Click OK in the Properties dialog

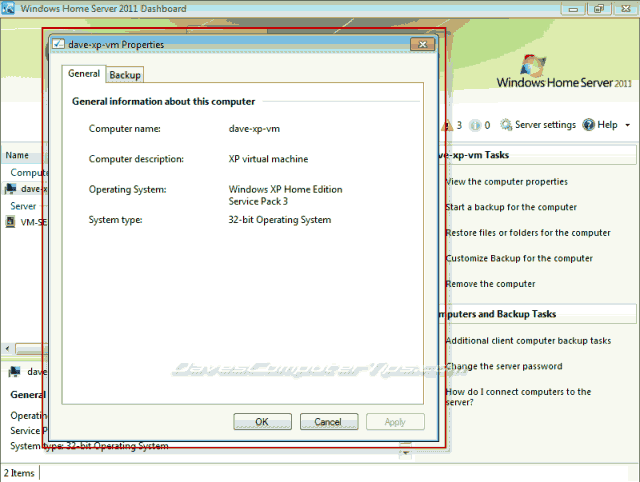coord(262,422)
